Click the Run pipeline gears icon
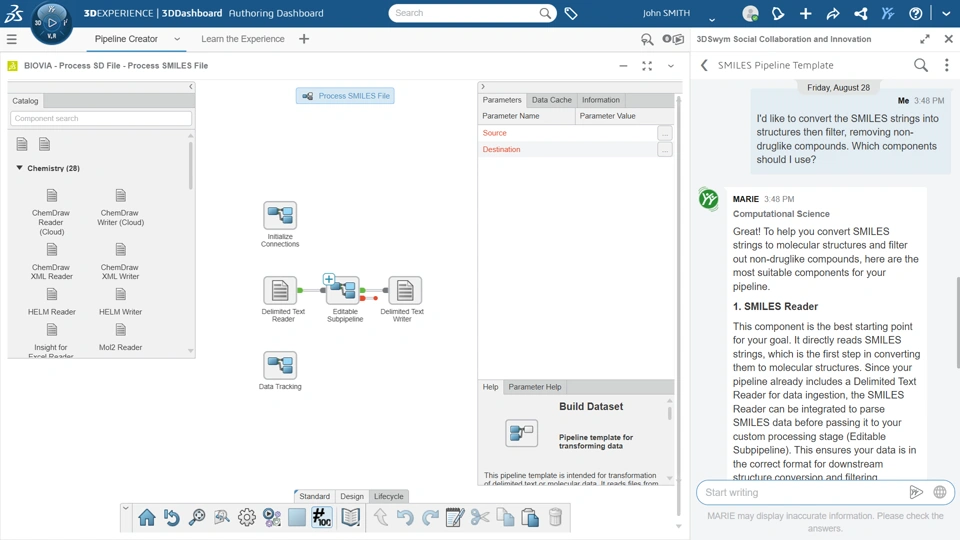The width and height of the screenshot is (960, 540). [x=272, y=517]
